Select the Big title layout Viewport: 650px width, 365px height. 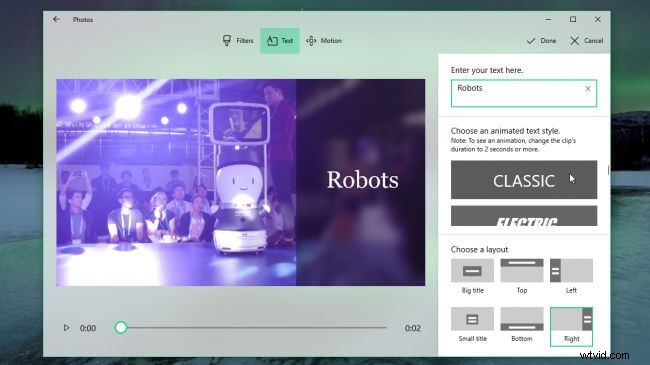473,276
